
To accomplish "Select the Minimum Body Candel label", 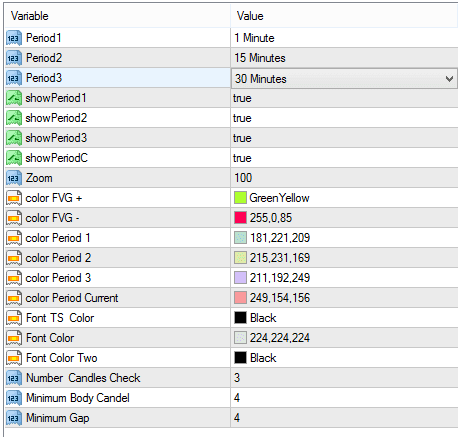I will click(x=78, y=398).
